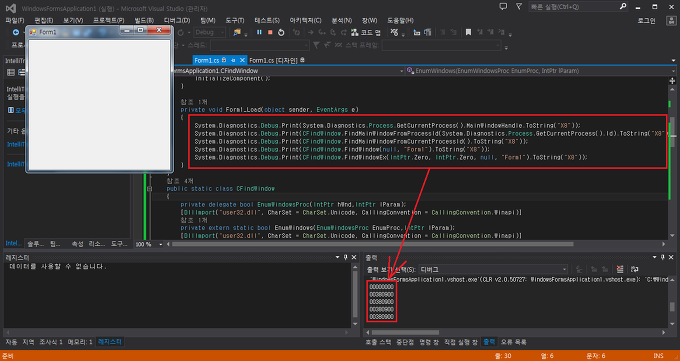680x361 pixels.
Task: Switch to the 자동 tab
Action: [x=11, y=342]
